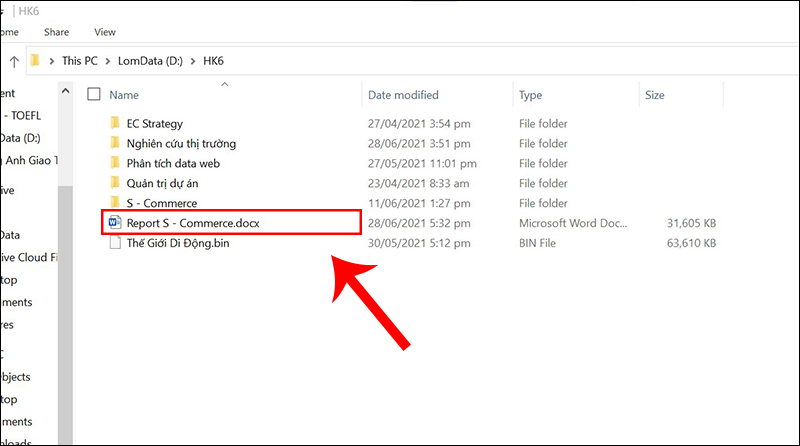Screen dimensions: 800x446
Task: Select the file name Thế Giới Di Động.bin
Action: tap(178, 243)
